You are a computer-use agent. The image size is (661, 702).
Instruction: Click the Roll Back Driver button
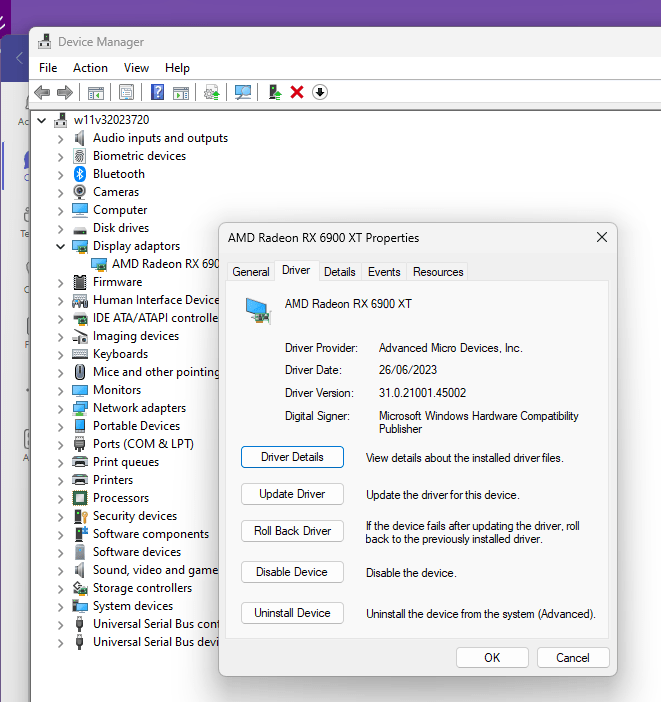click(x=292, y=531)
